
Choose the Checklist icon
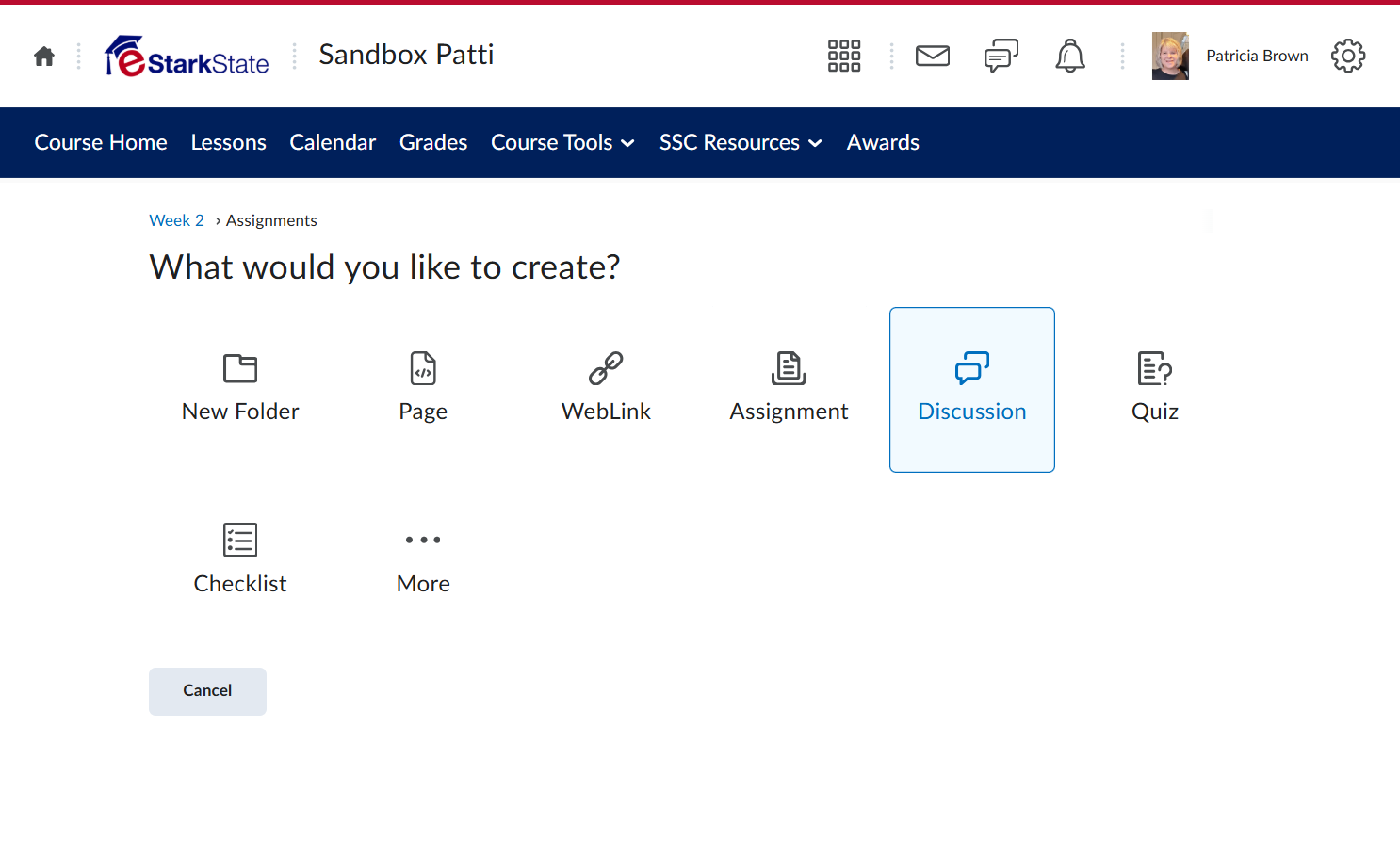coord(240,540)
